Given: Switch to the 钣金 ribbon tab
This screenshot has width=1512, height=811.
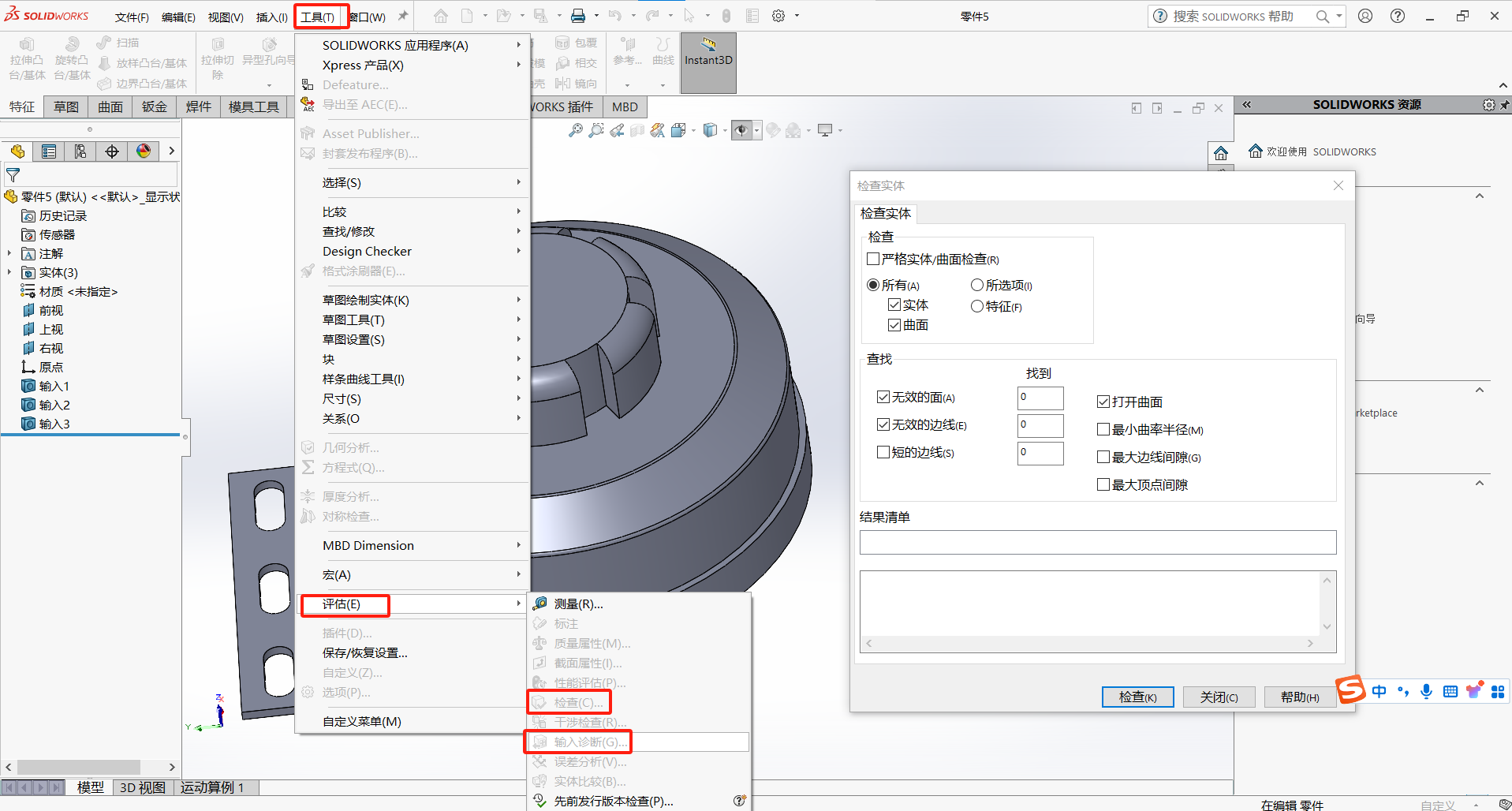Looking at the screenshot, I should click(x=155, y=107).
